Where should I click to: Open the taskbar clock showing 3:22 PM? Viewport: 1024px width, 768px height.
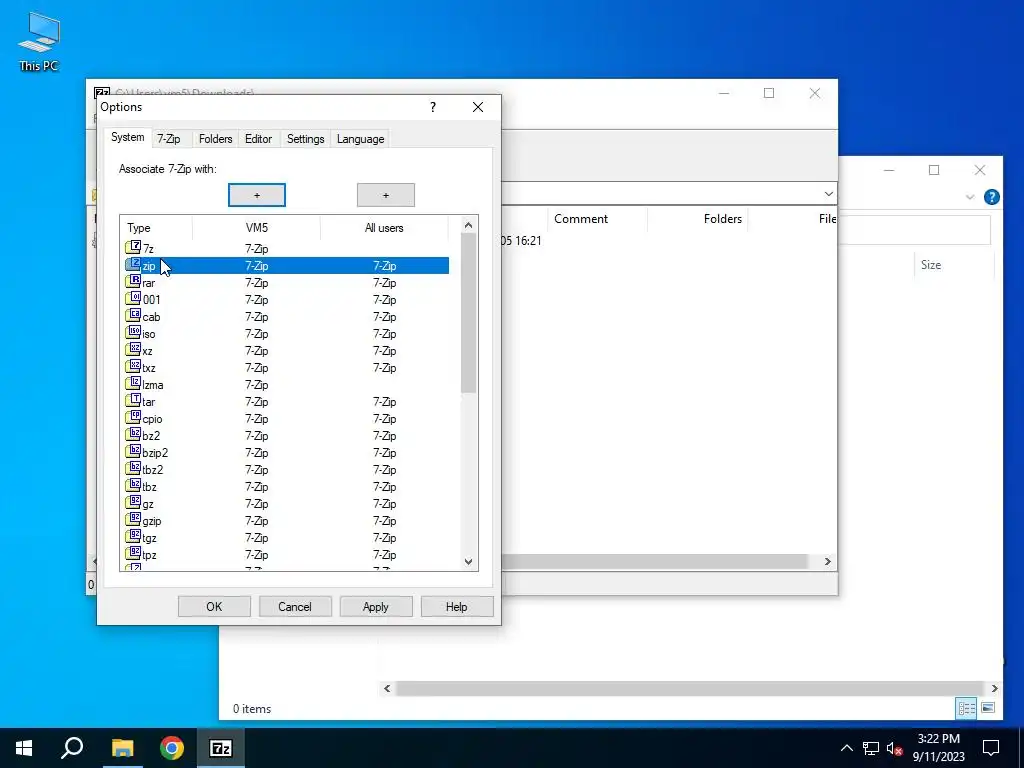pos(938,748)
